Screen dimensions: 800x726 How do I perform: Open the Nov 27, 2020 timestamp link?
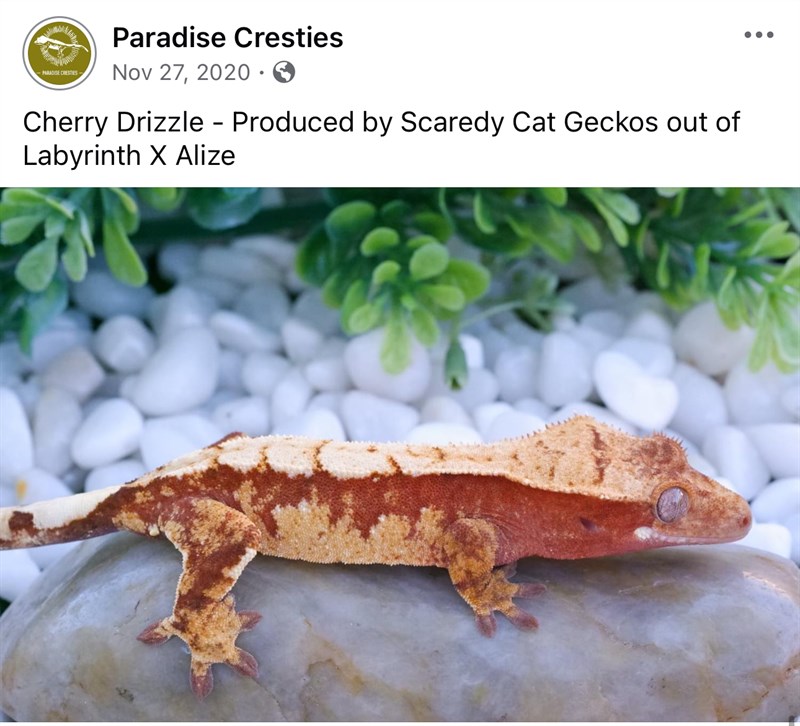[181, 72]
